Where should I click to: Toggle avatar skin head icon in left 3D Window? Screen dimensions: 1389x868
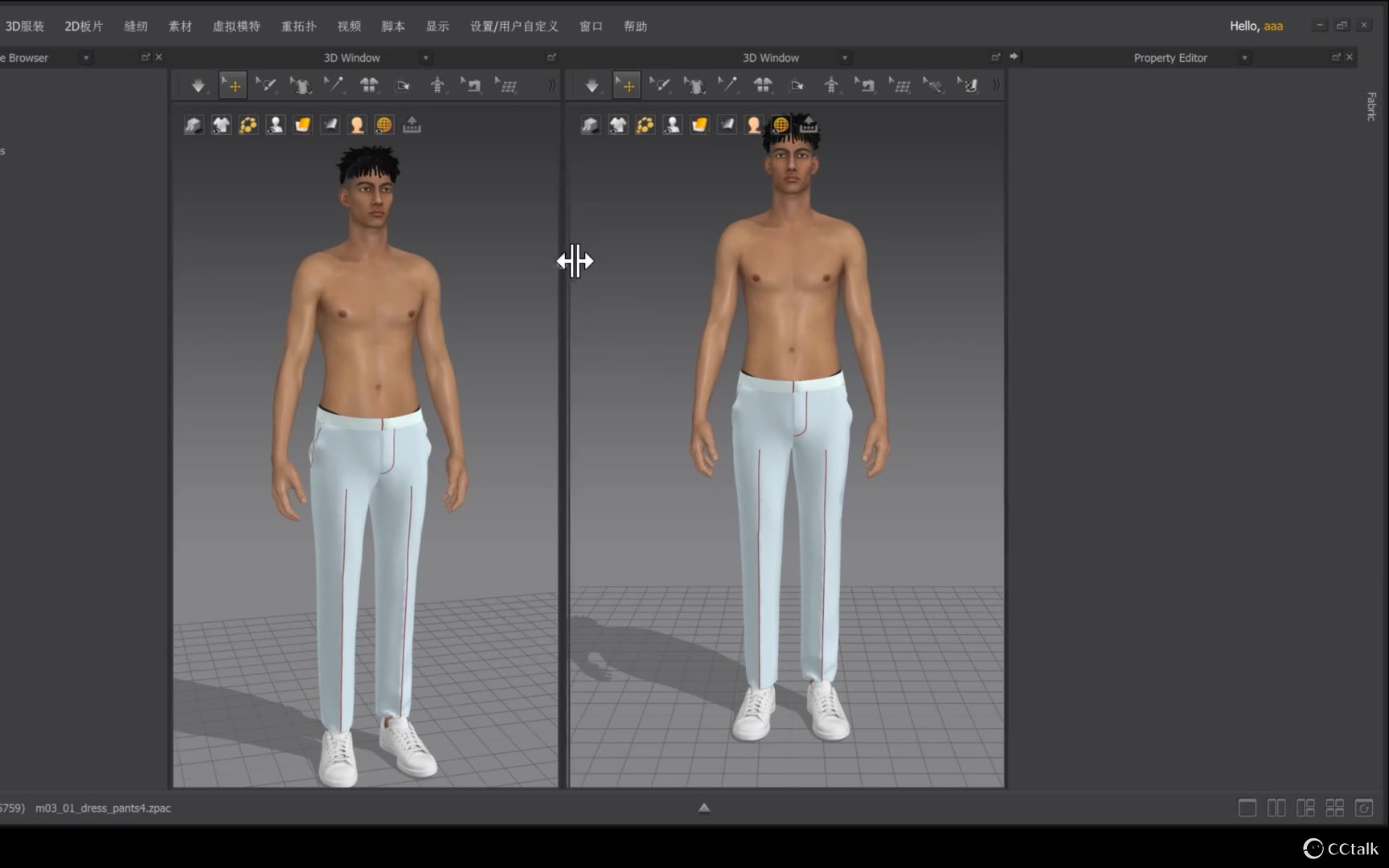pos(358,125)
